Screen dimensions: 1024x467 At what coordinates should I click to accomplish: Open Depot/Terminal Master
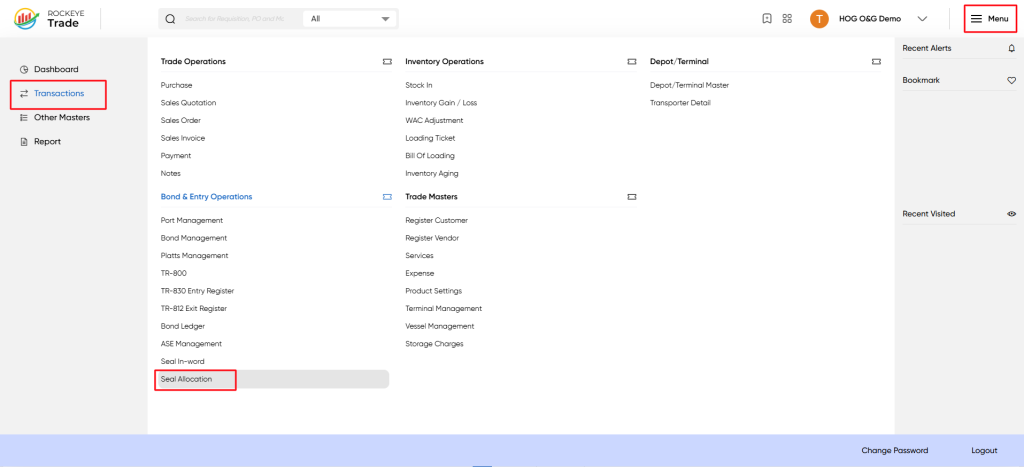pos(689,86)
